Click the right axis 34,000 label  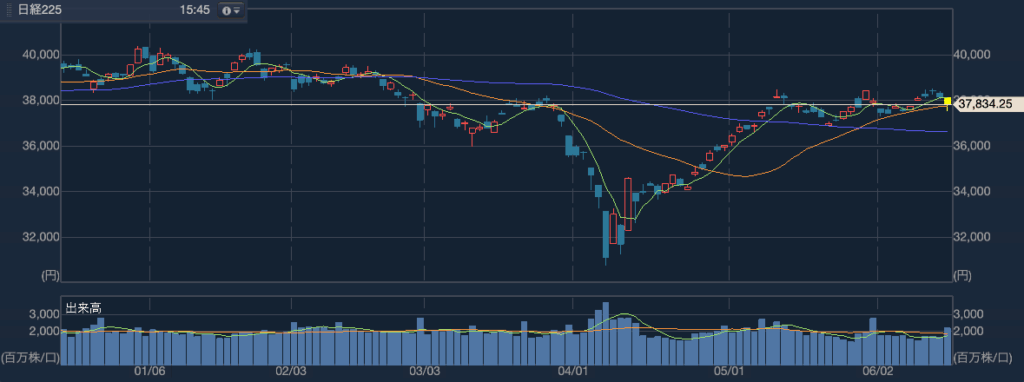[x=972, y=191]
